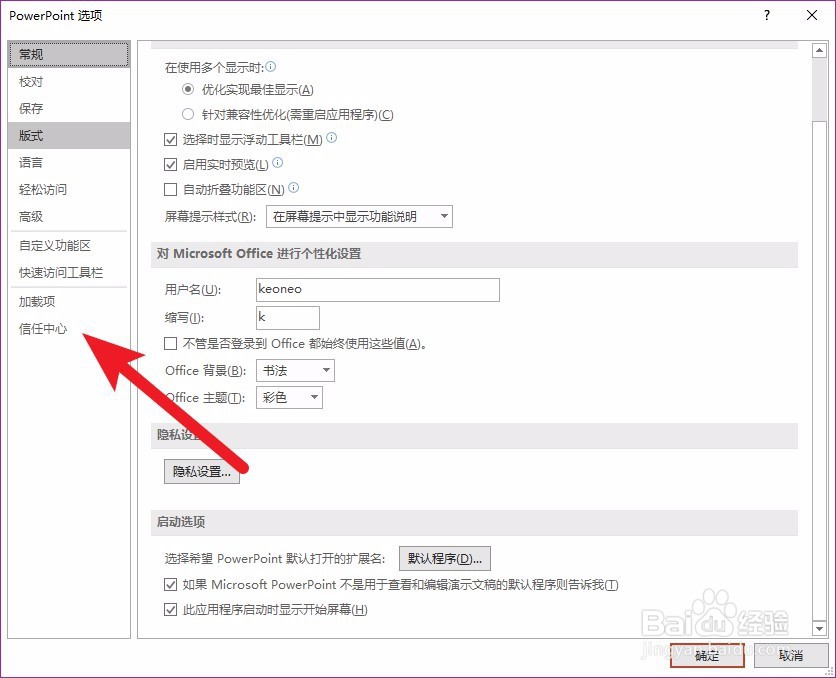Toggle 启用实时预览 checkbox

pos(170,164)
